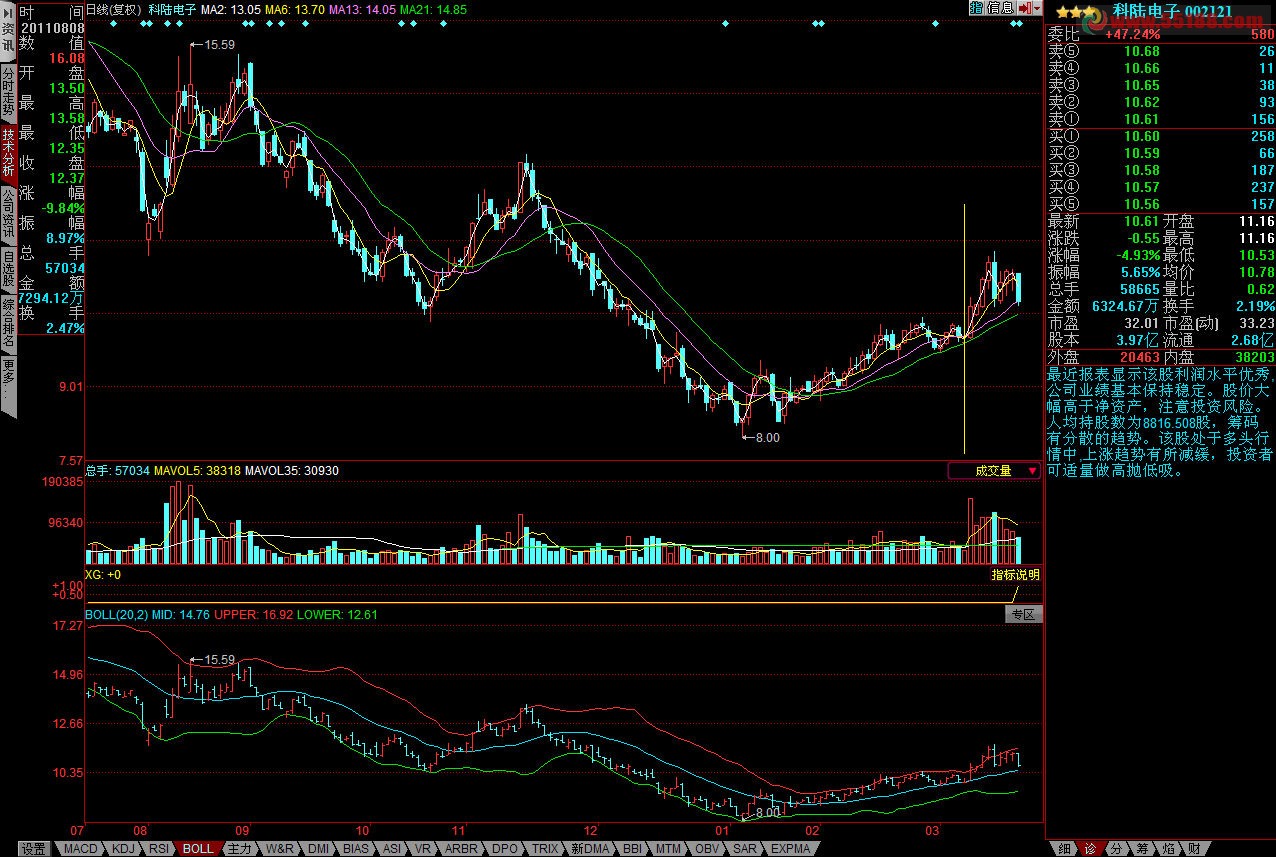Click the 焰 icon at bottom right
The width and height of the screenshot is (1276, 857).
pos(1167,848)
